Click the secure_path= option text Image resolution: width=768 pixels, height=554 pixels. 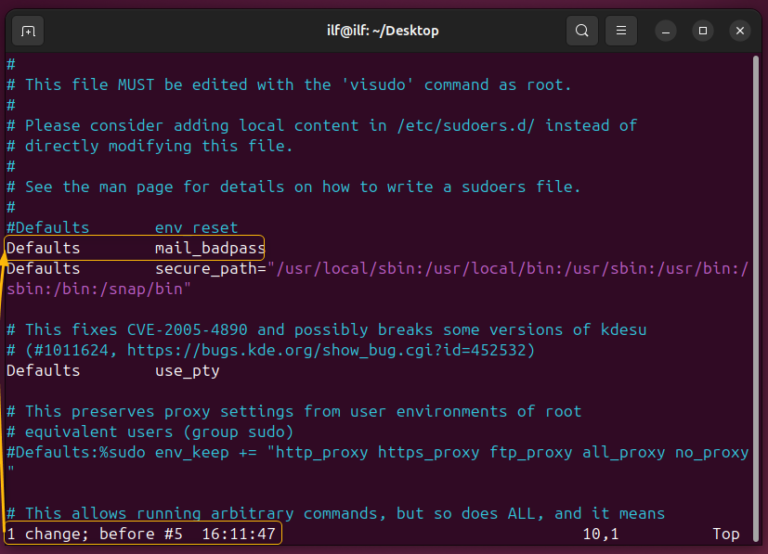point(211,268)
